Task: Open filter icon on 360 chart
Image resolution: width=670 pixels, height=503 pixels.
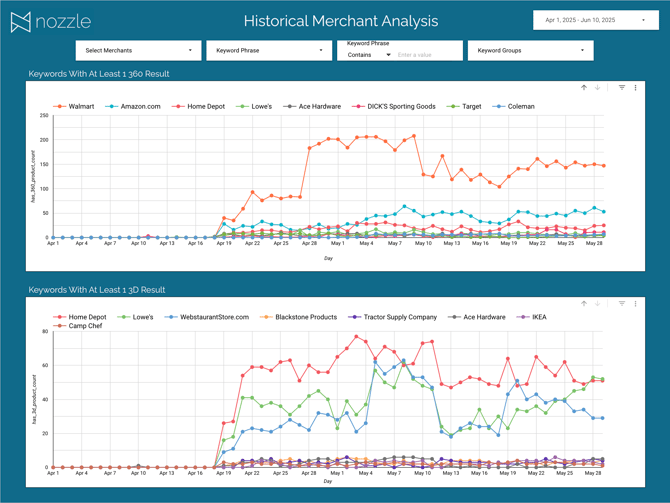Action: 622,88
